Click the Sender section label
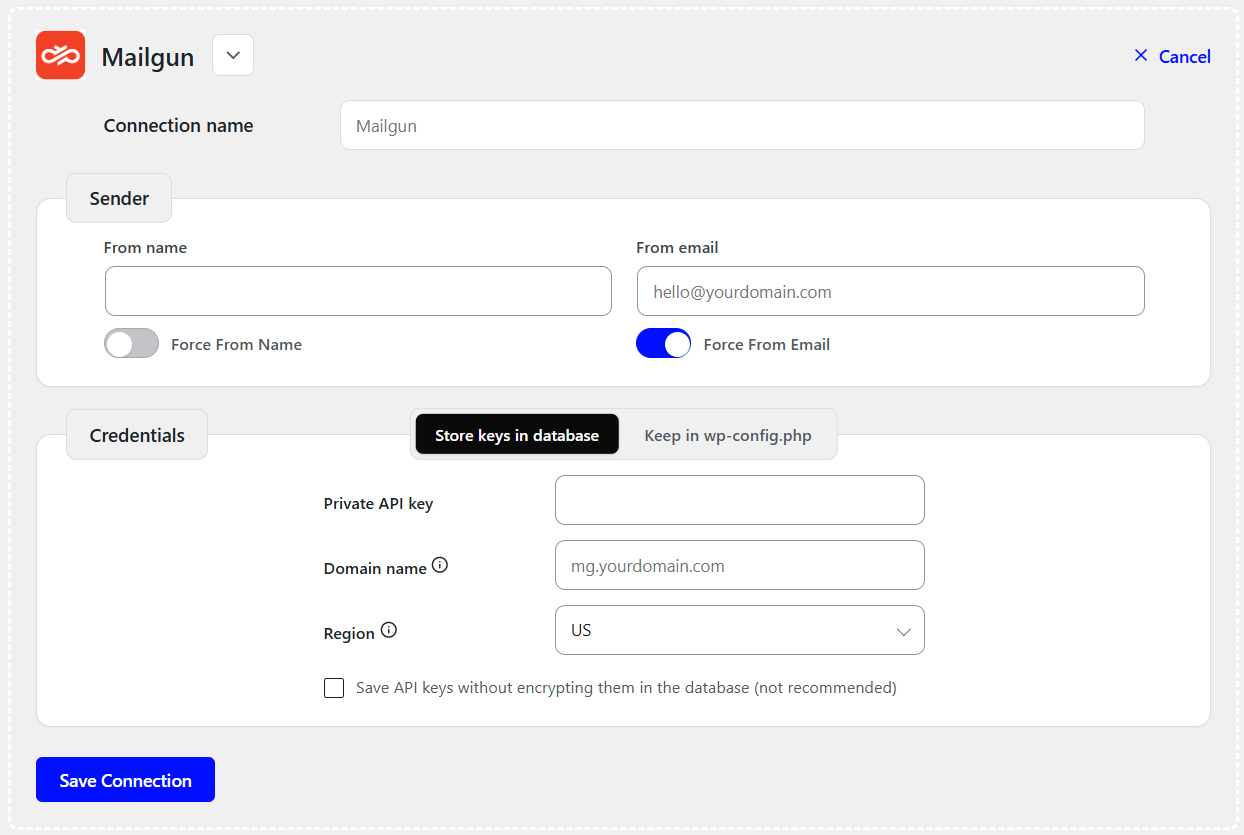1244x835 pixels. point(119,198)
